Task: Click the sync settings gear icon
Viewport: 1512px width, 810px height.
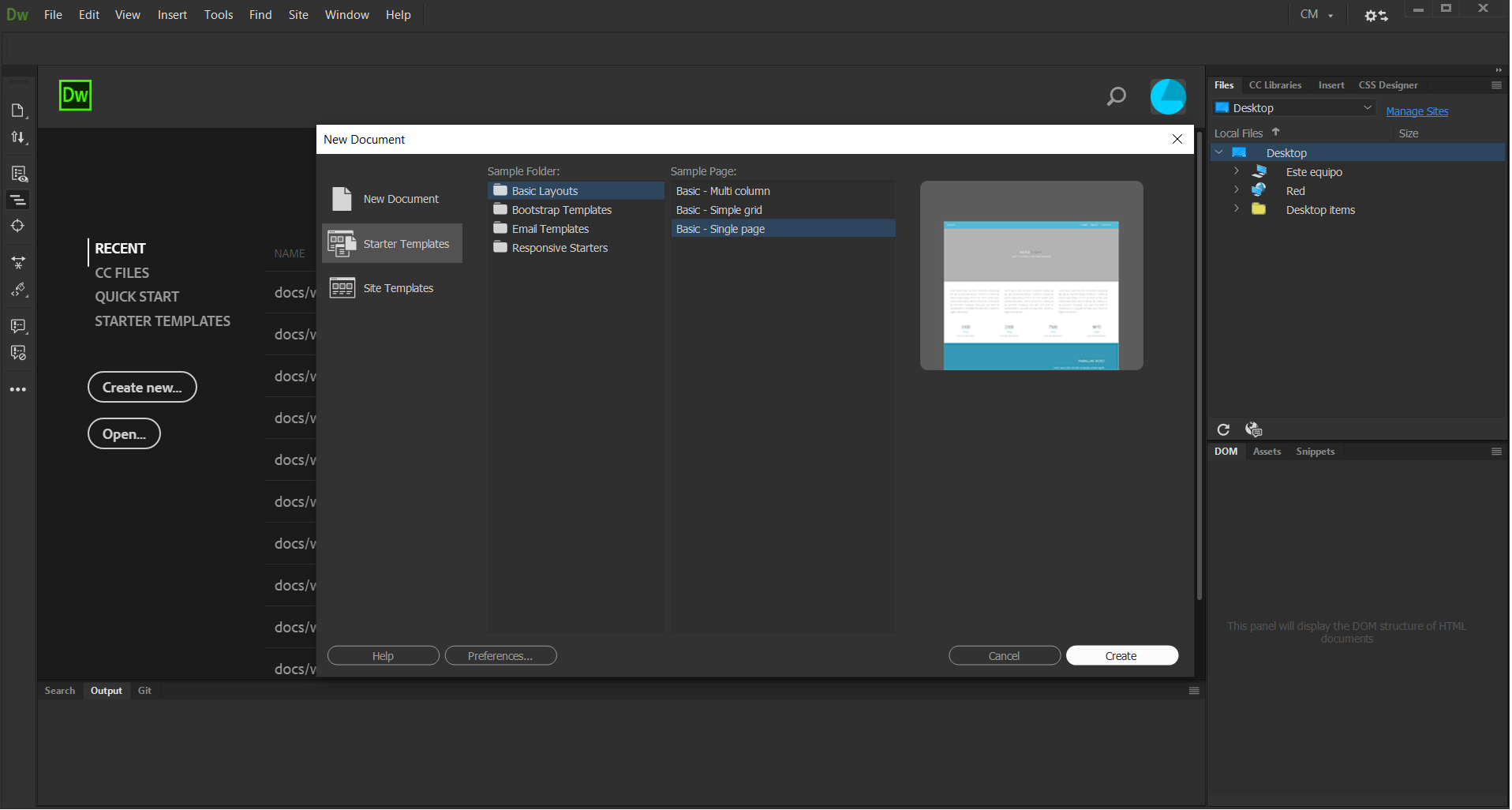Action: pos(1376,15)
